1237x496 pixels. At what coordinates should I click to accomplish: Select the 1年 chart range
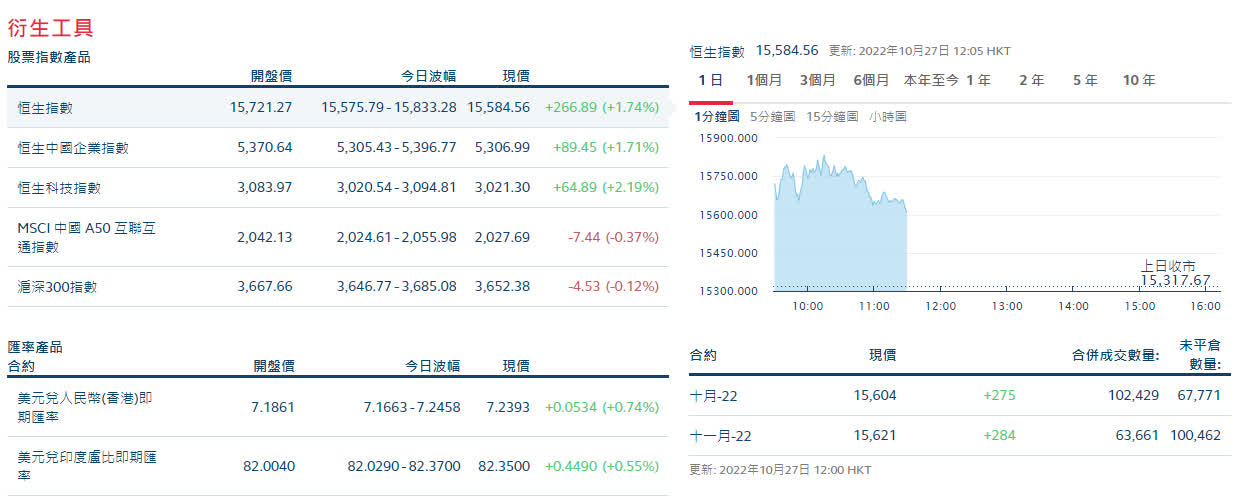coord(979,81)
